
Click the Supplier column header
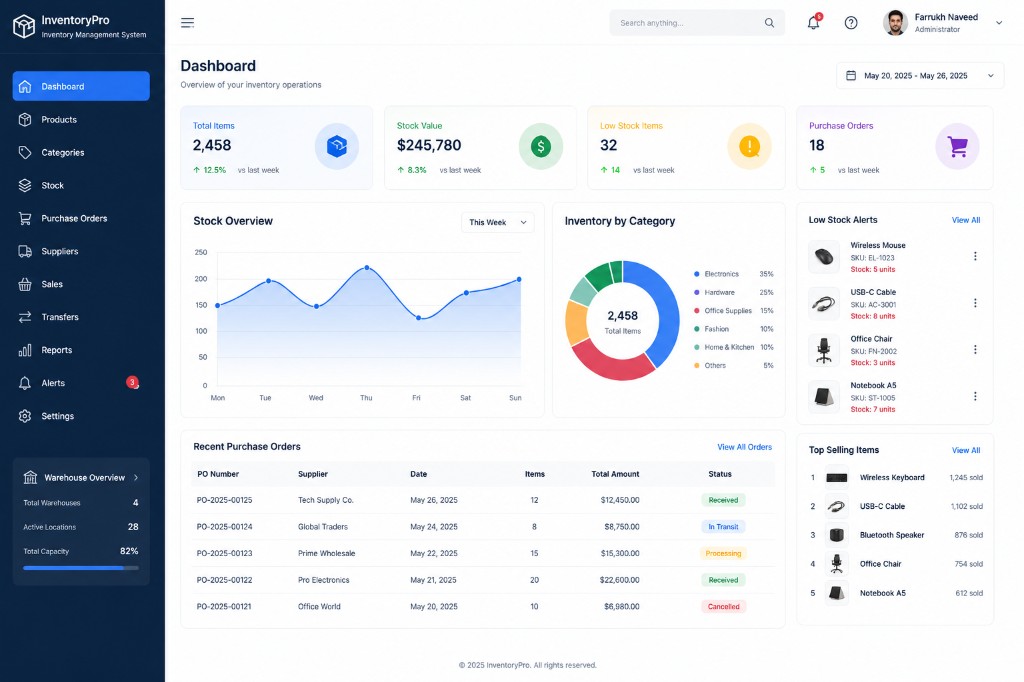click(x=313, y=474)
